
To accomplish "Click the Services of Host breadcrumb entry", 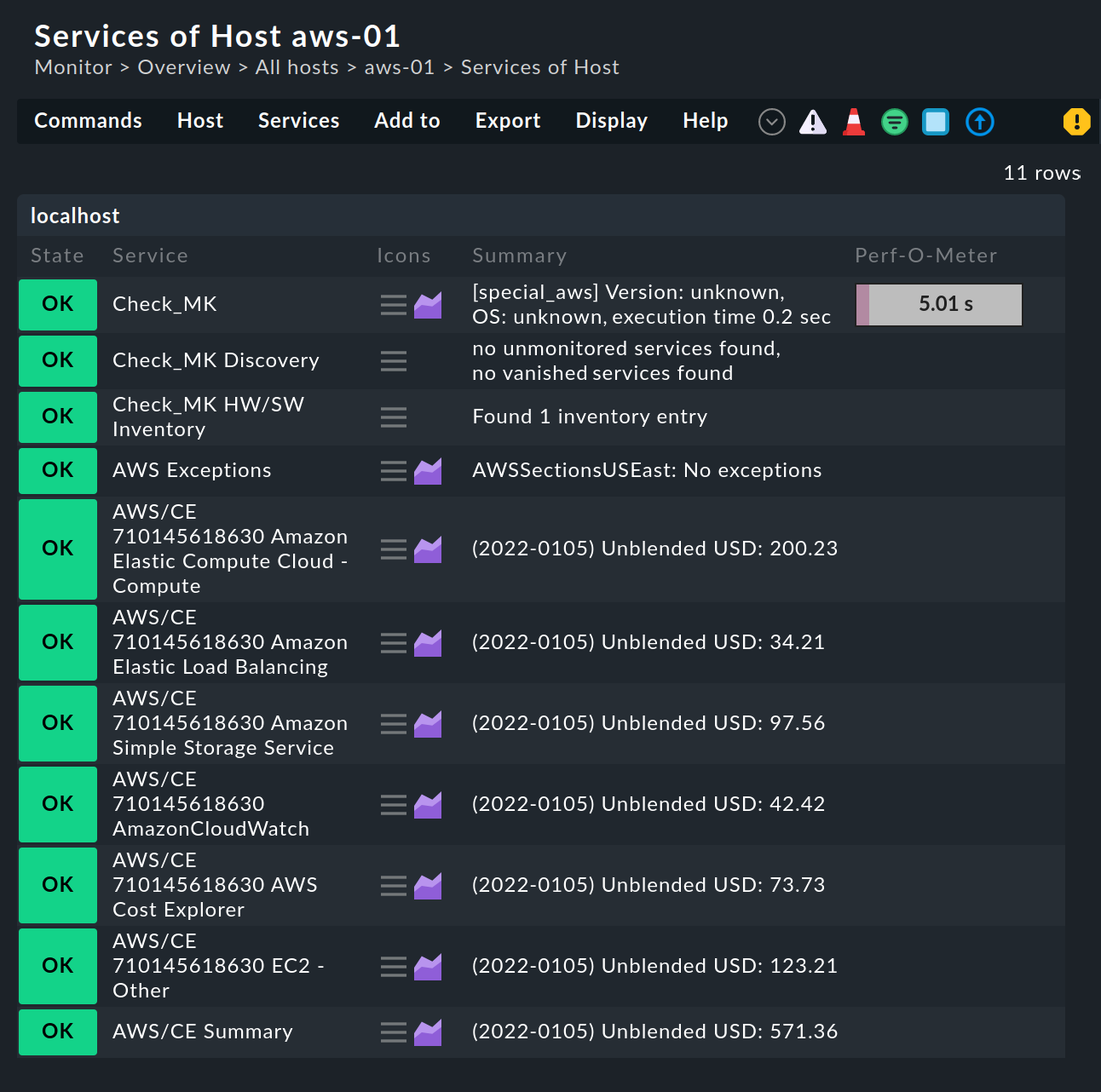I will [x=540, y=67].
